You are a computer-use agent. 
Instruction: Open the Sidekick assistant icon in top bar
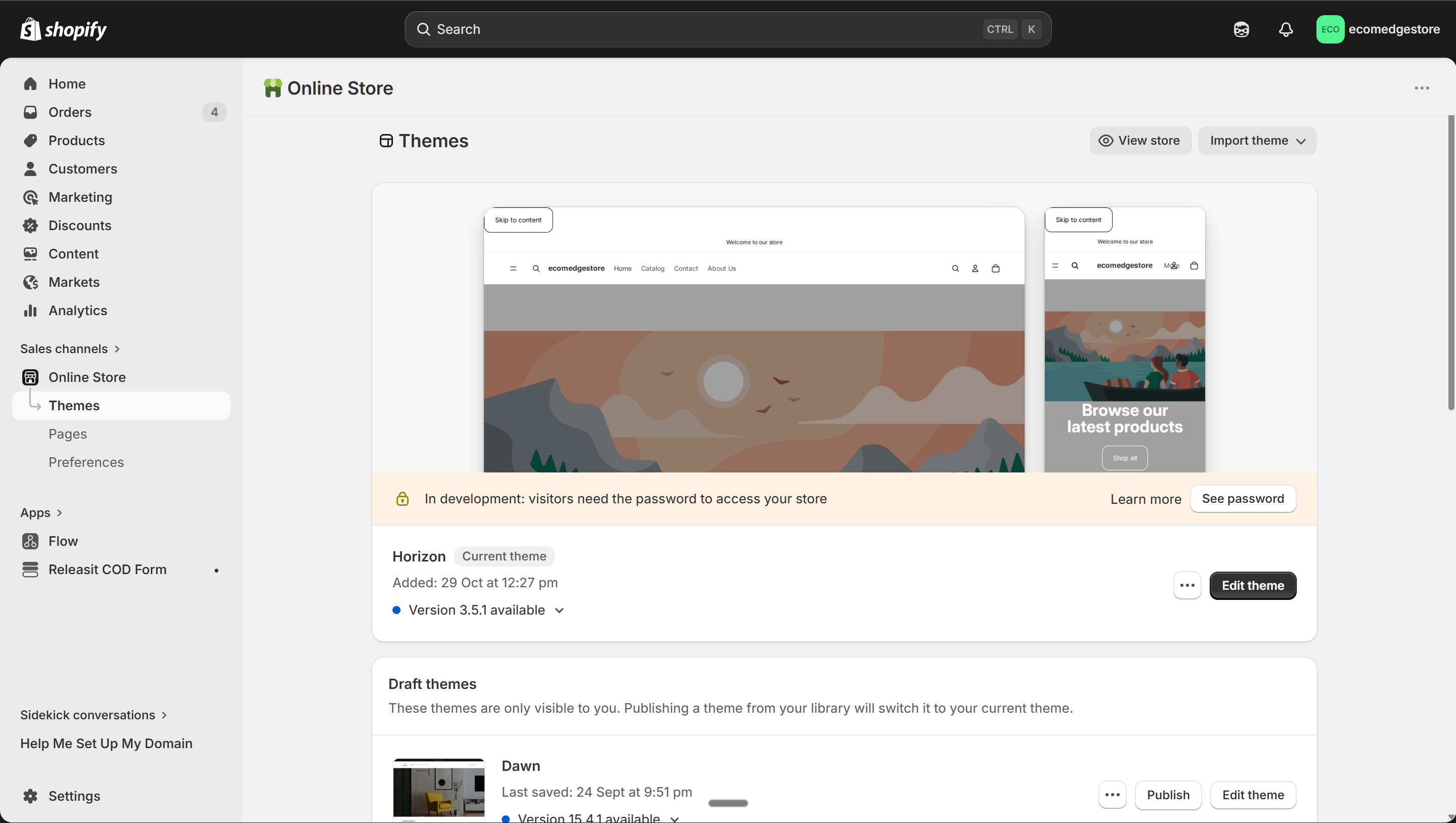tap(1241, 29)
